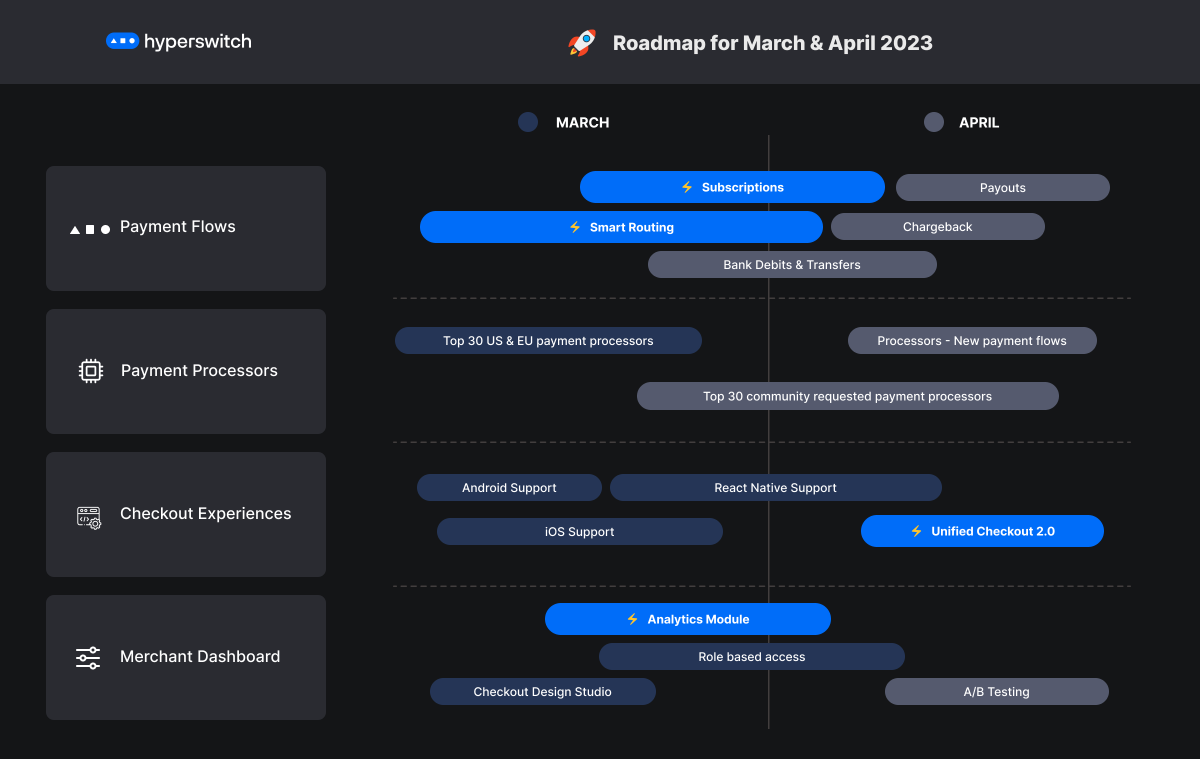Click the chip icon next to Payment Processors
This screenshot has height=759, width=1200.
(x=91, y=371)
